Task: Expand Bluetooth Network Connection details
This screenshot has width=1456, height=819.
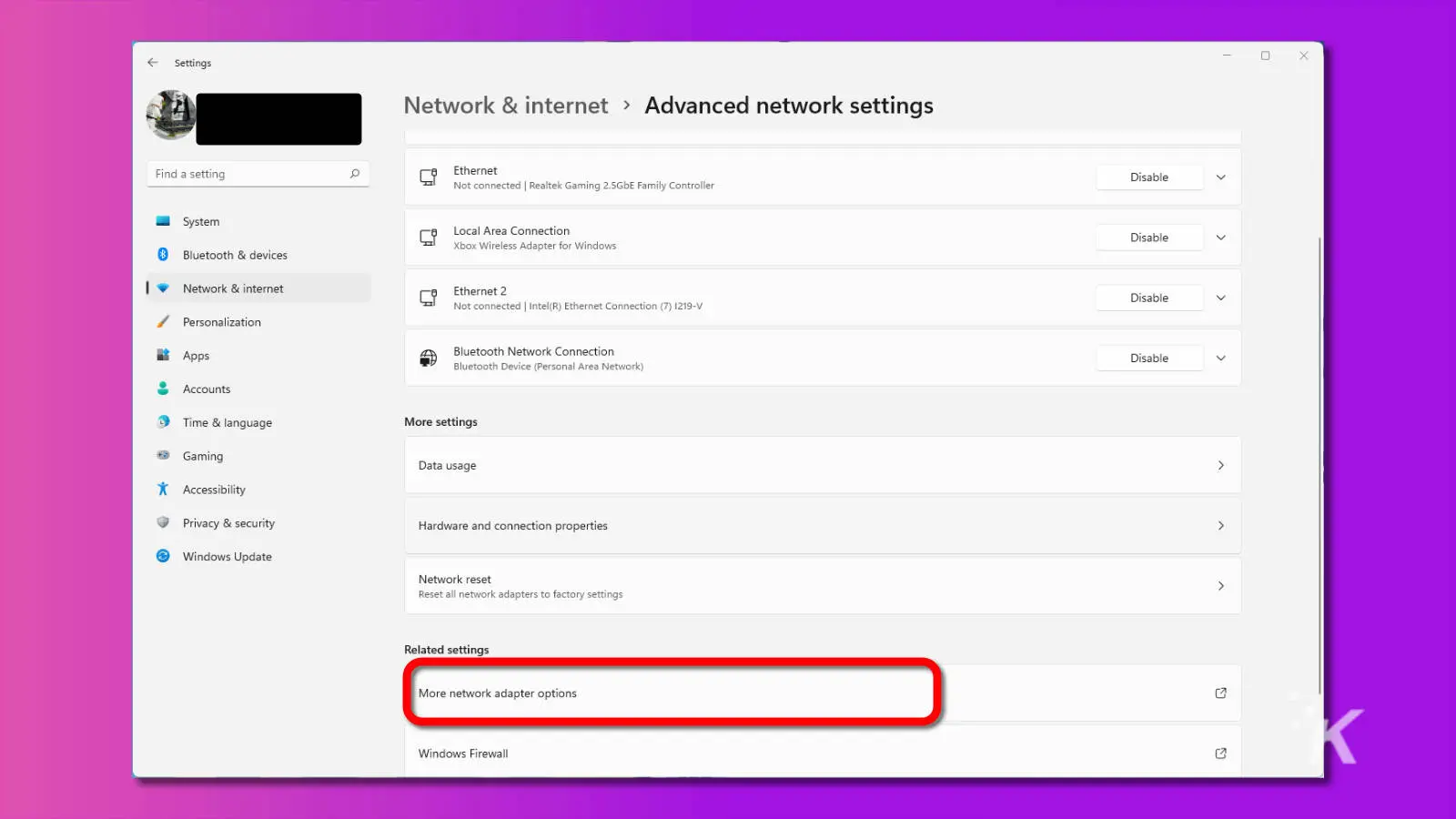Action: point(1221,359)
